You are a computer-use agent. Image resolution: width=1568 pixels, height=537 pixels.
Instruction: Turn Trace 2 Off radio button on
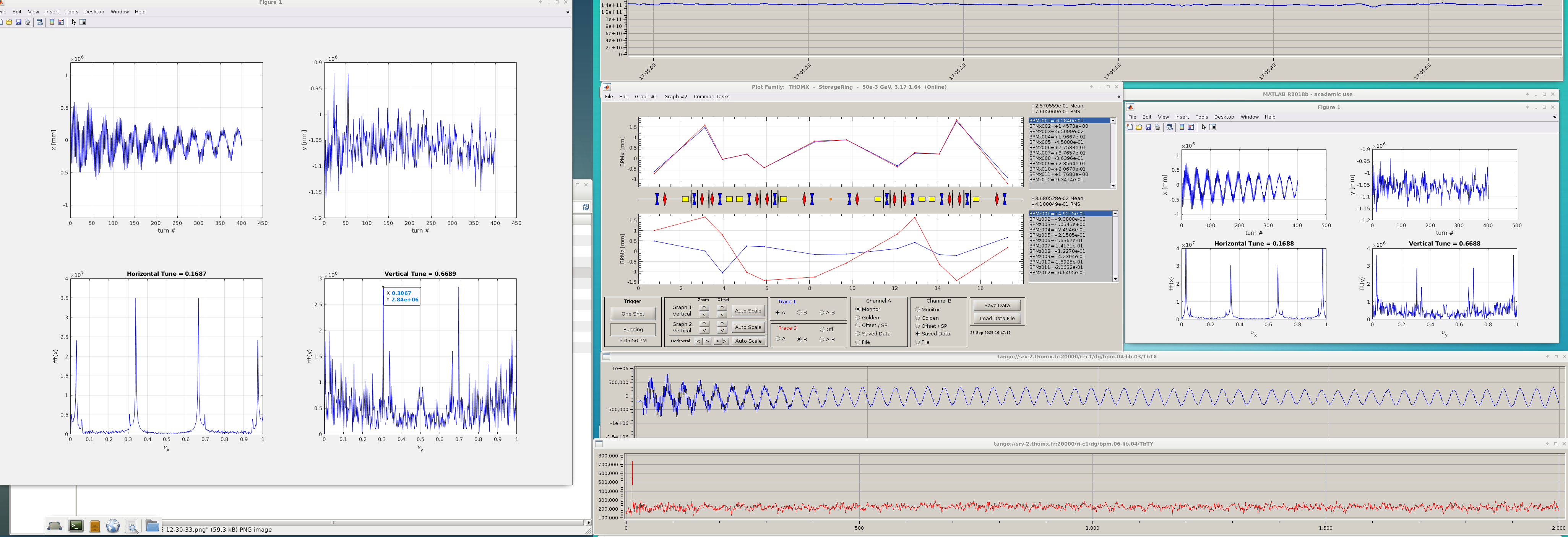(822, 329)
